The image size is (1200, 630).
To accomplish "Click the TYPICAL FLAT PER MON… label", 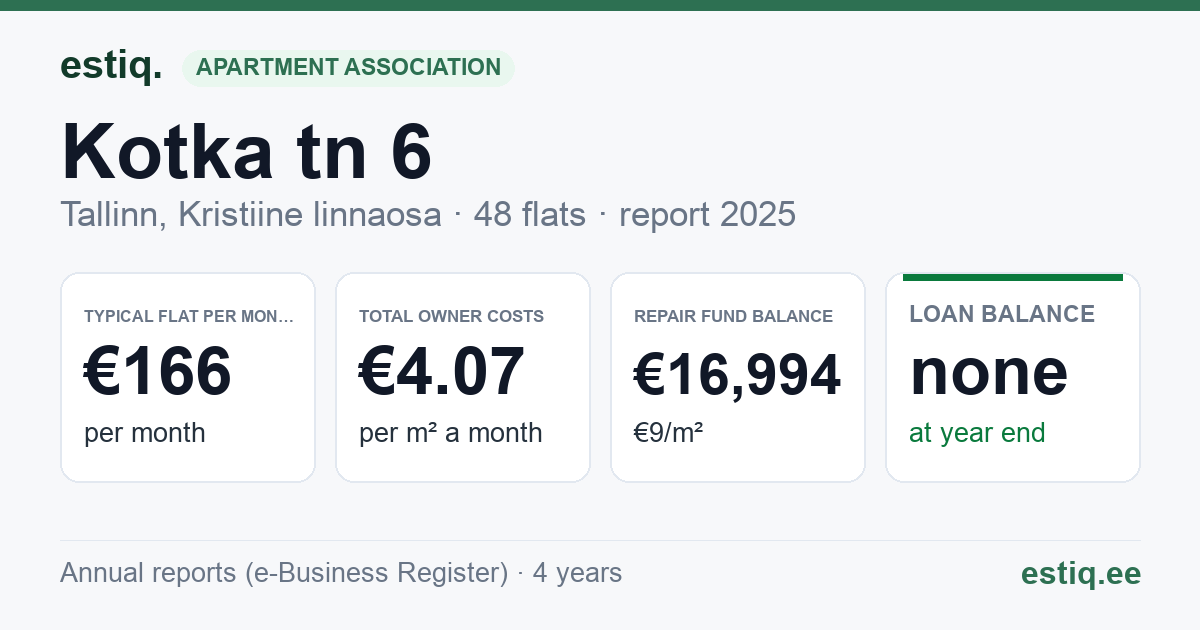I will (190, 316).
